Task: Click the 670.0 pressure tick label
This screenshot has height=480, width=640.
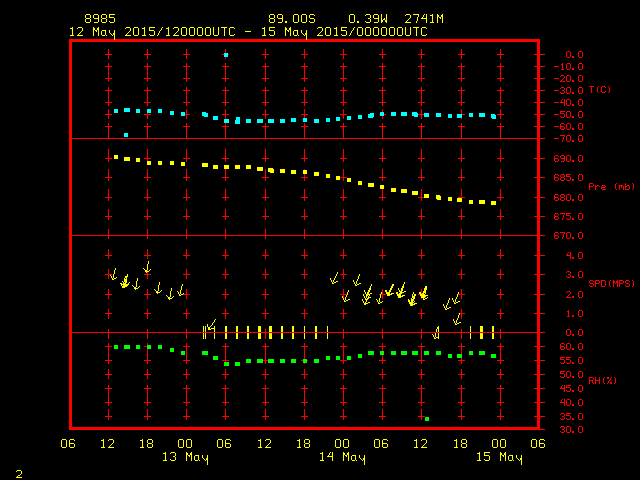Action: (x=569, y=236)
